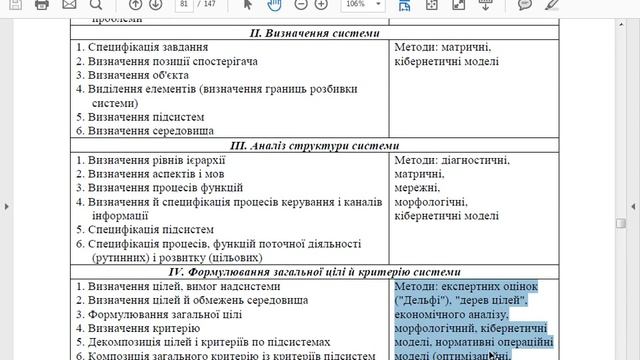Viewport: 640px width, 360px height.
Task: Select the highlight text pen icon
Action: (552, 4)
